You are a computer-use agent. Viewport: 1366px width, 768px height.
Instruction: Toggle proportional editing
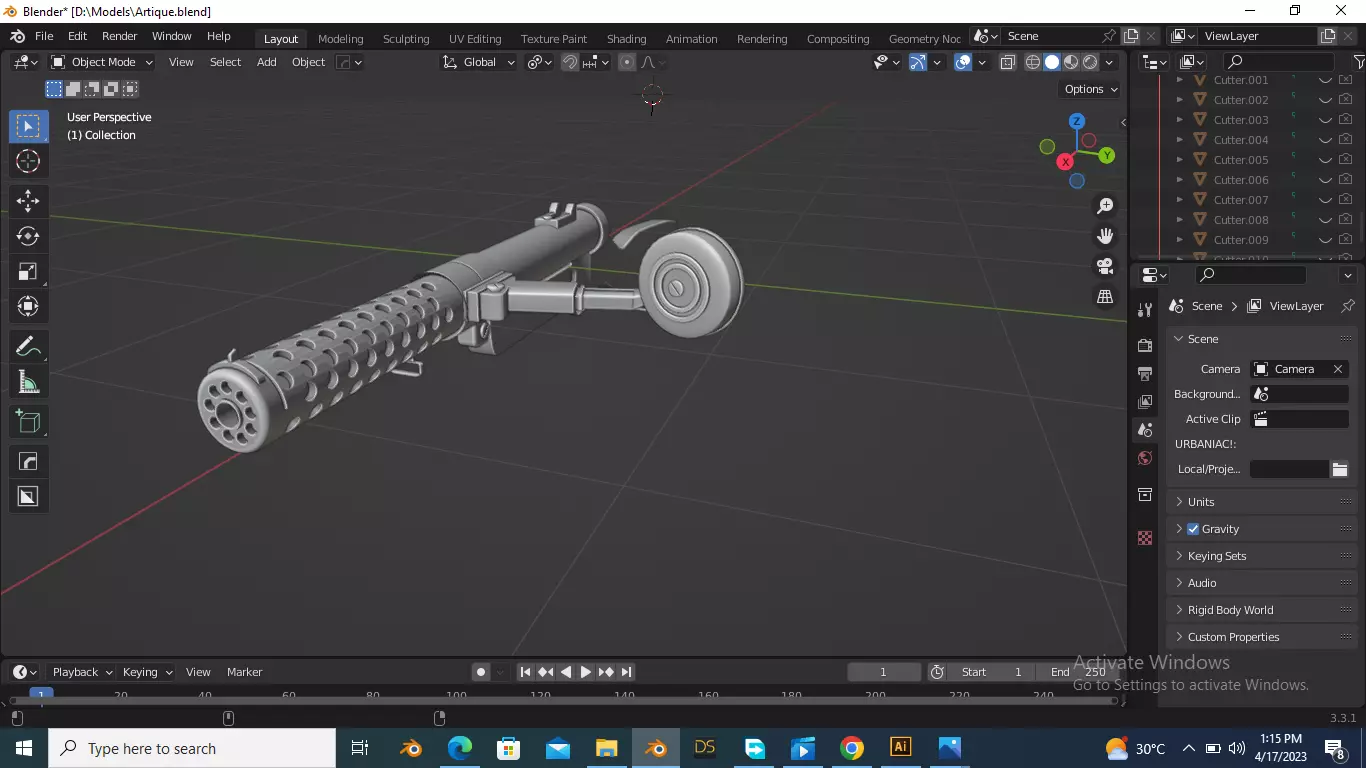point(627,62)
